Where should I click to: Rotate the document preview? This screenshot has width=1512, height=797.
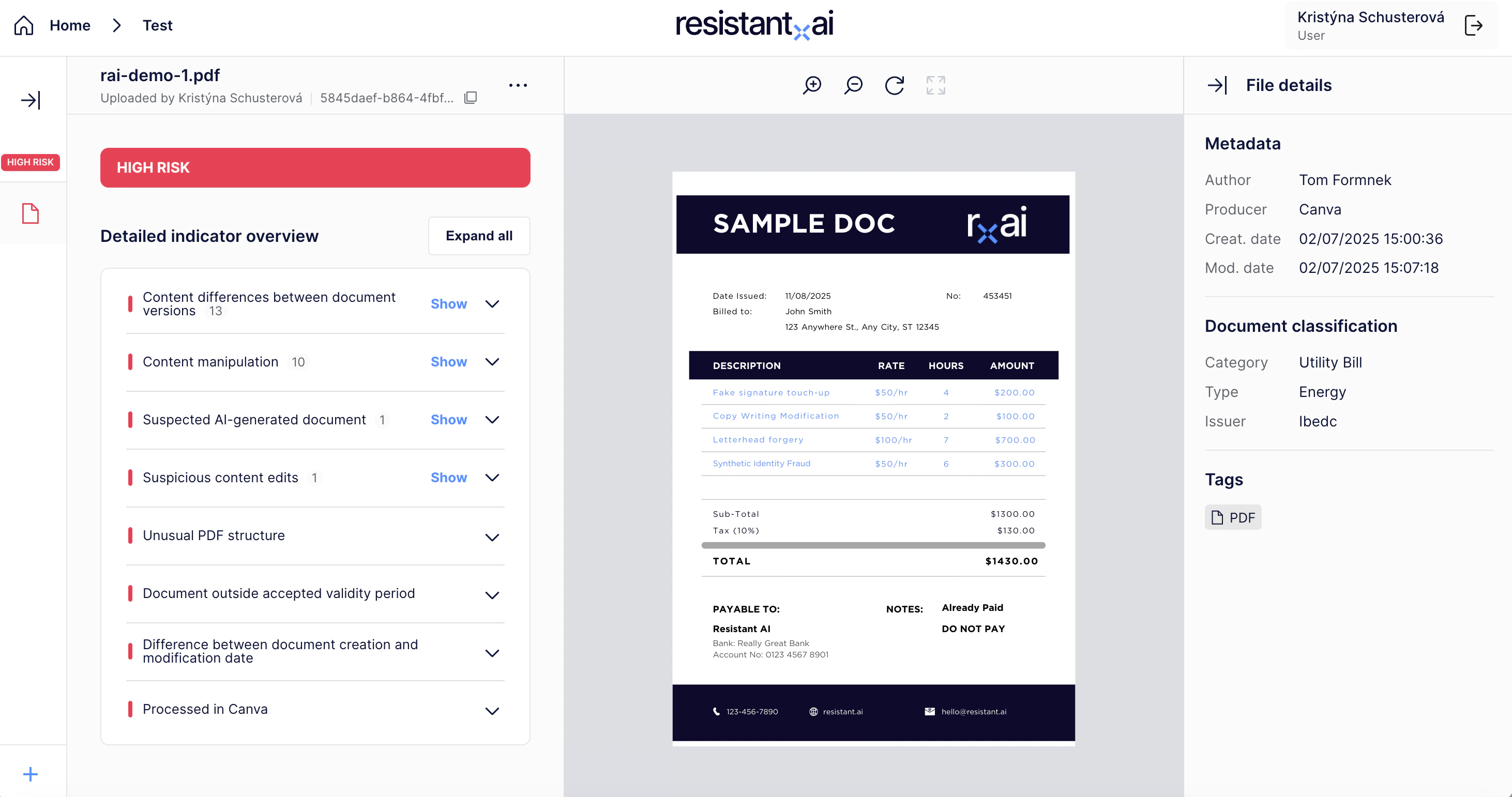coord(894,85)
